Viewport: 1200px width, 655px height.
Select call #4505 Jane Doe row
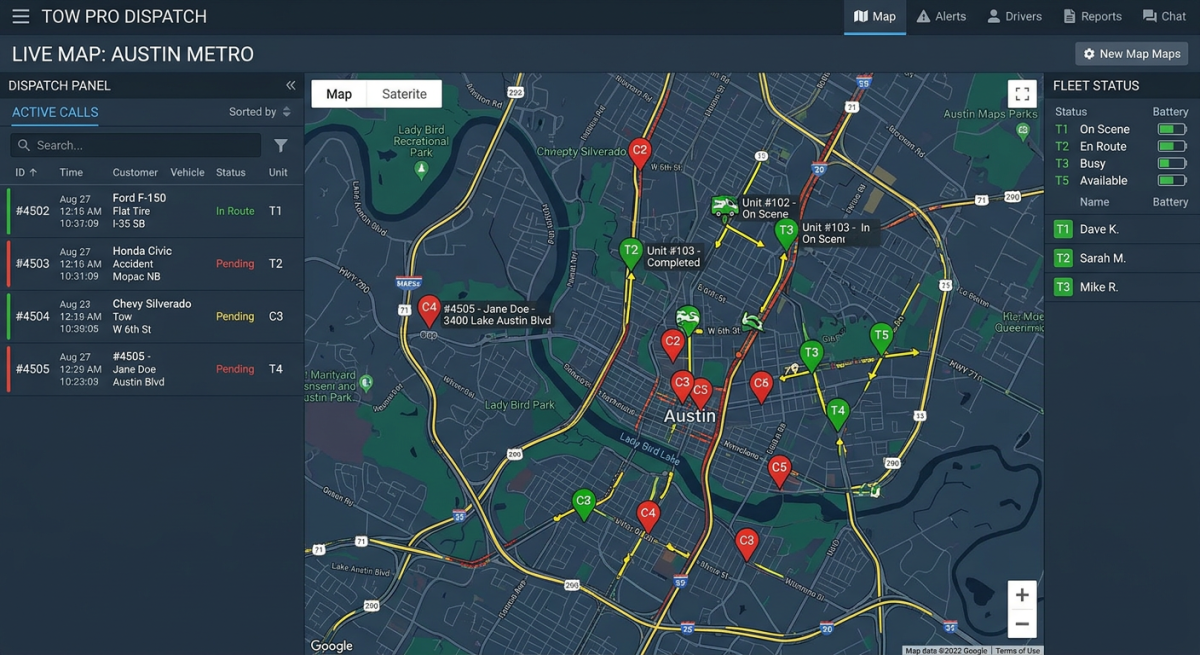point(152,369)
